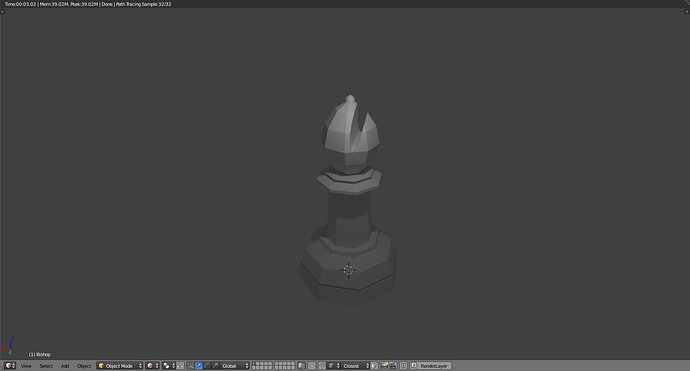Click the second layer block grid
This screenshot has width=690, height=371.
[x=284, y=366]
